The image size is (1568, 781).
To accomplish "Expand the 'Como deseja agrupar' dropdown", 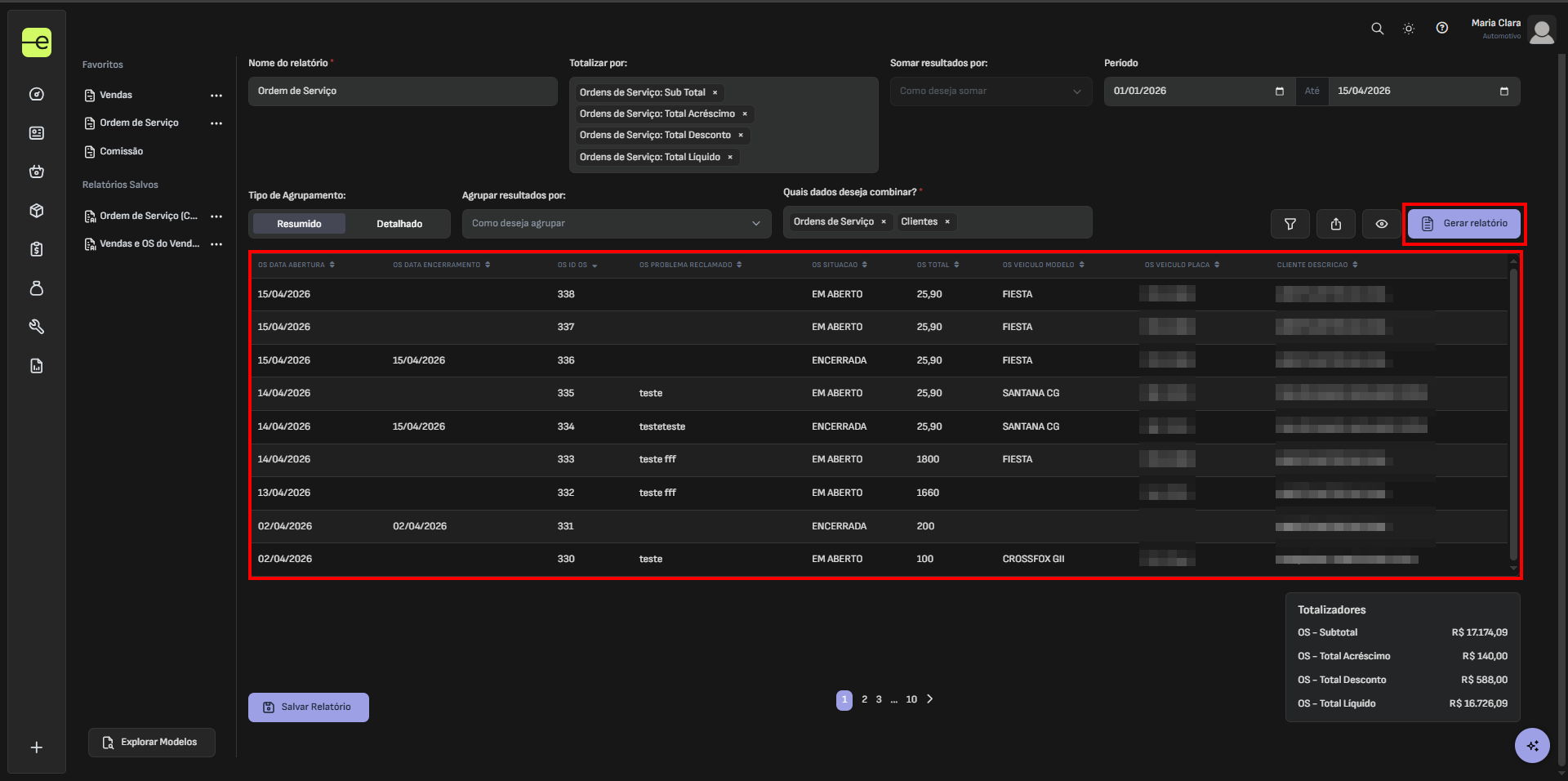I will click(x=616, y=224).
